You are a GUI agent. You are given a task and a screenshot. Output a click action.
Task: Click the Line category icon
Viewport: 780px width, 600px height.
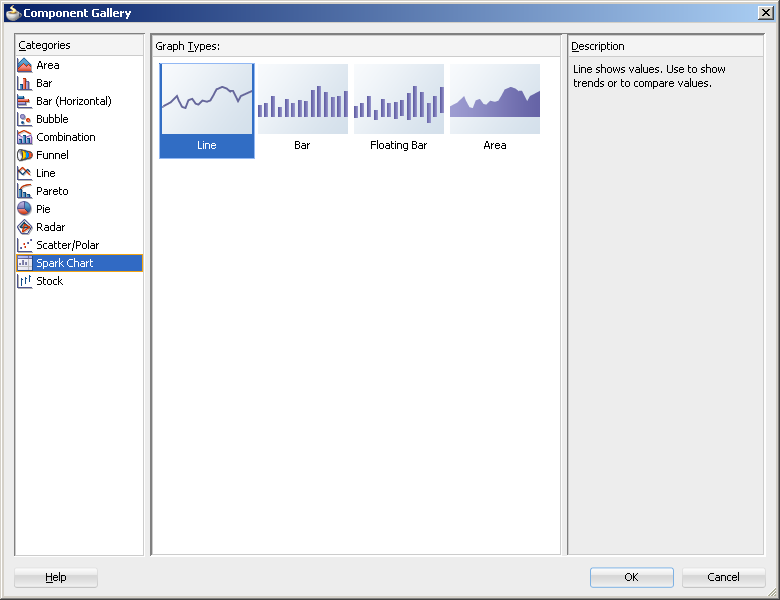[x=24, y=173]
